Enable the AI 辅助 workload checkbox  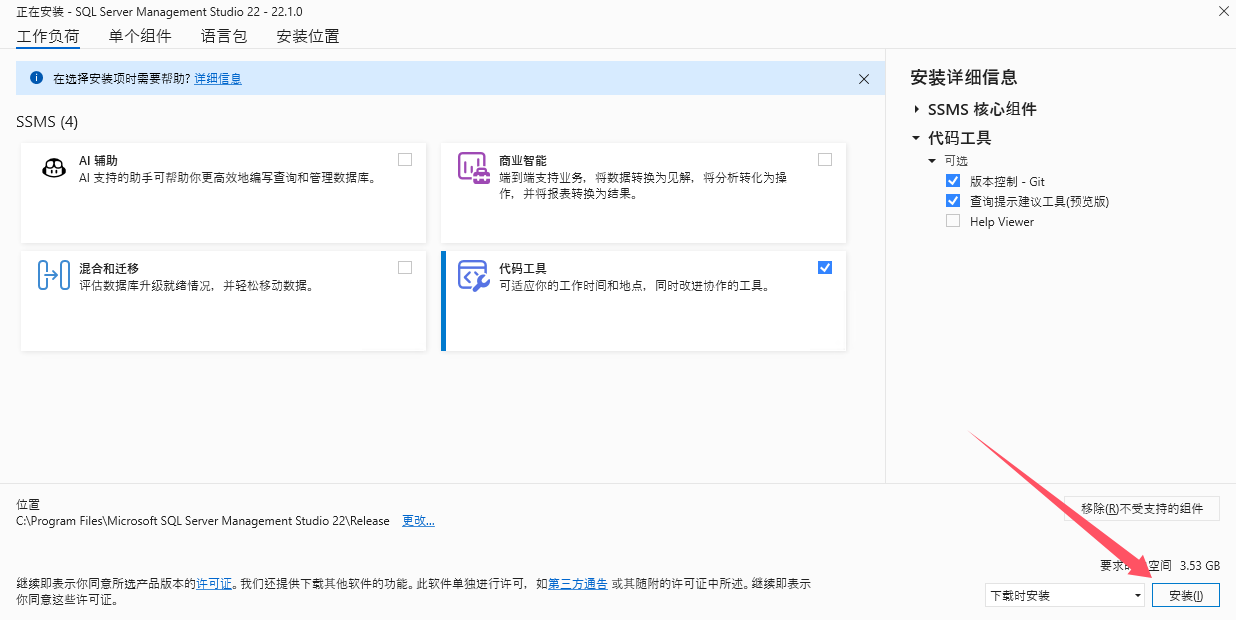405,158
